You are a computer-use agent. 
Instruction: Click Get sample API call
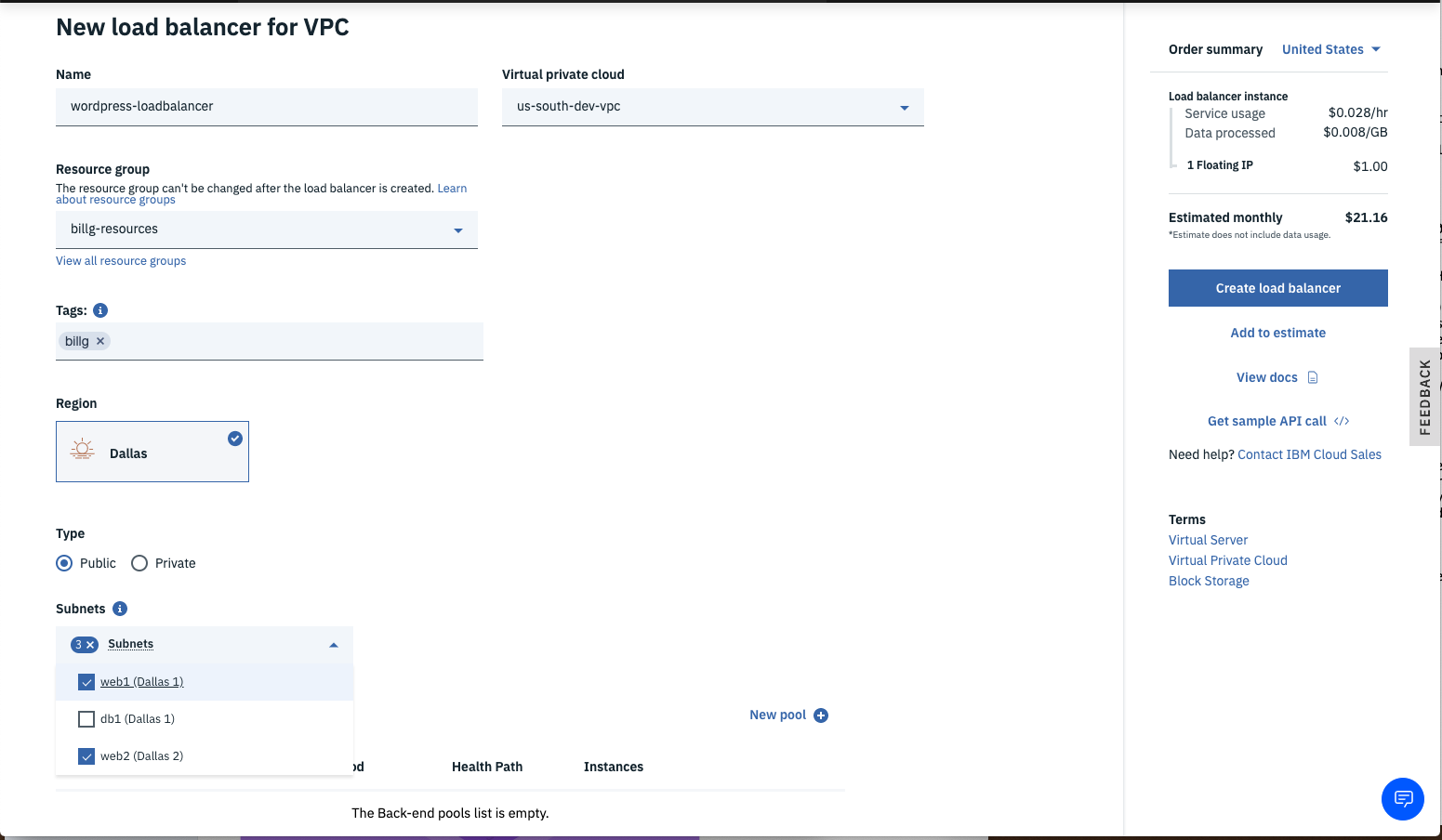1267,421
